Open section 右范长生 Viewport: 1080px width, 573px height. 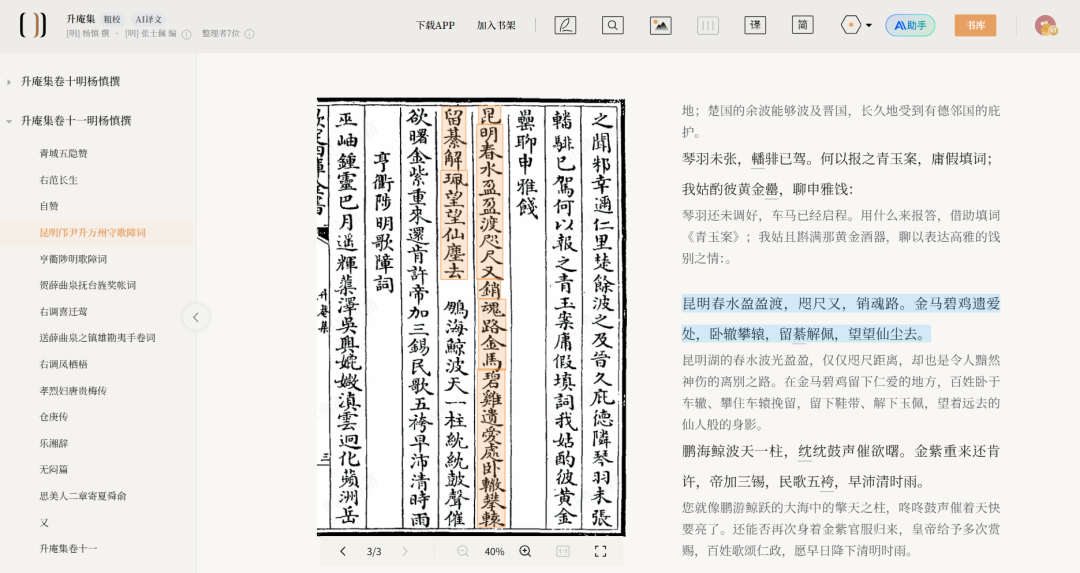click(x=59, y=180)
